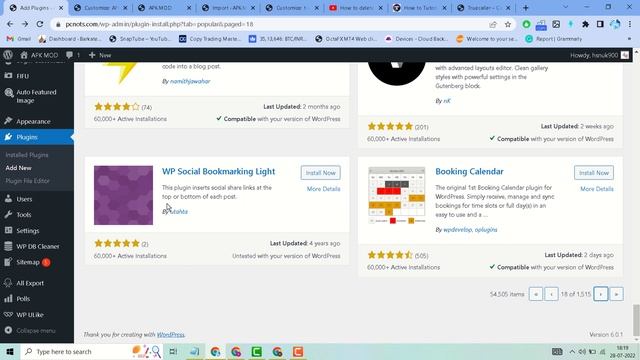Open a new browser tab
Viewport: 640px width, 360px height.
(525, 8)
